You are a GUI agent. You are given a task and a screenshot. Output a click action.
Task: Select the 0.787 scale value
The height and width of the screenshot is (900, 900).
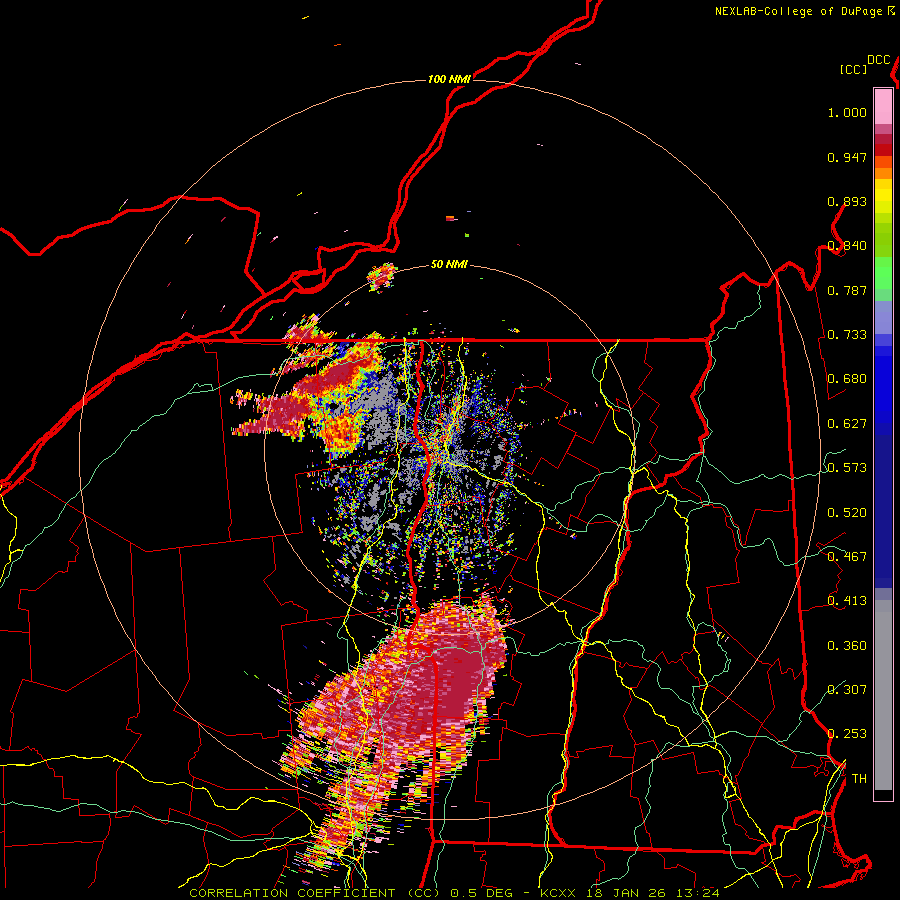847,290
